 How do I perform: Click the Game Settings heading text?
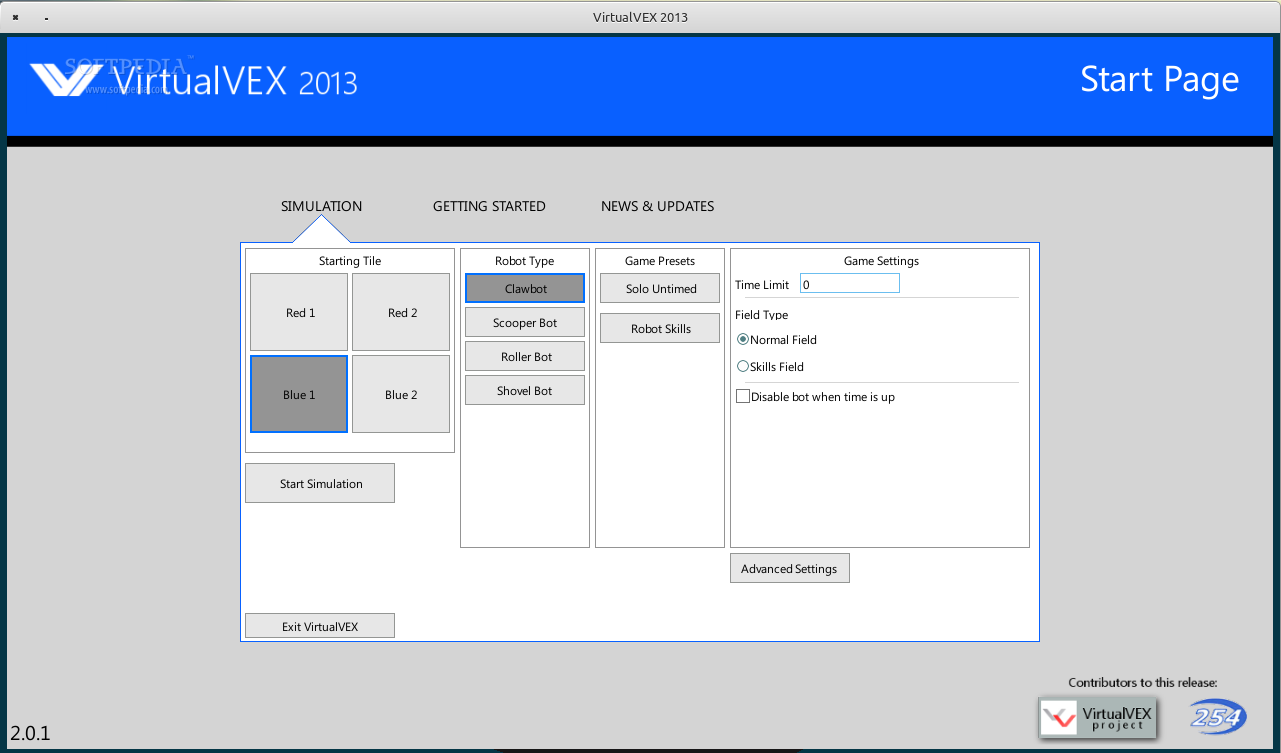[881, 261]
